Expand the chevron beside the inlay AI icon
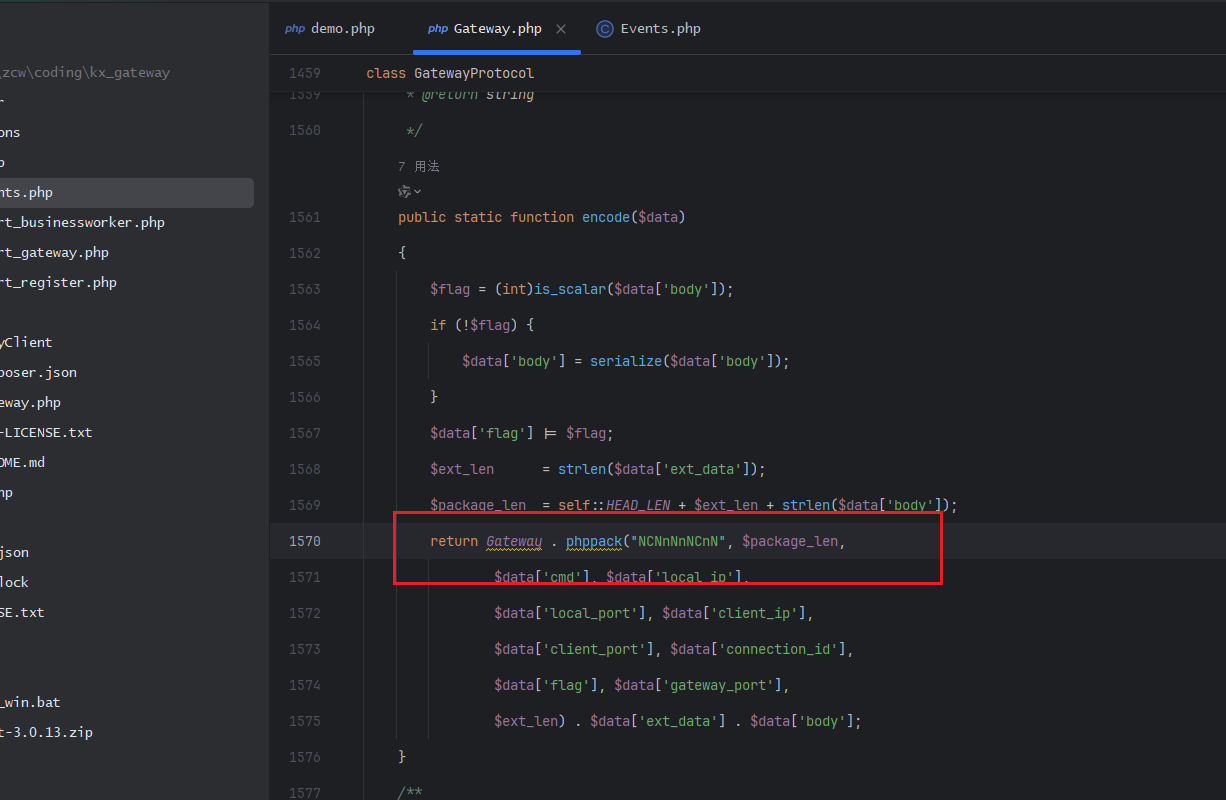This screenshot has height=800, width=1226. (x=417, y=191)
